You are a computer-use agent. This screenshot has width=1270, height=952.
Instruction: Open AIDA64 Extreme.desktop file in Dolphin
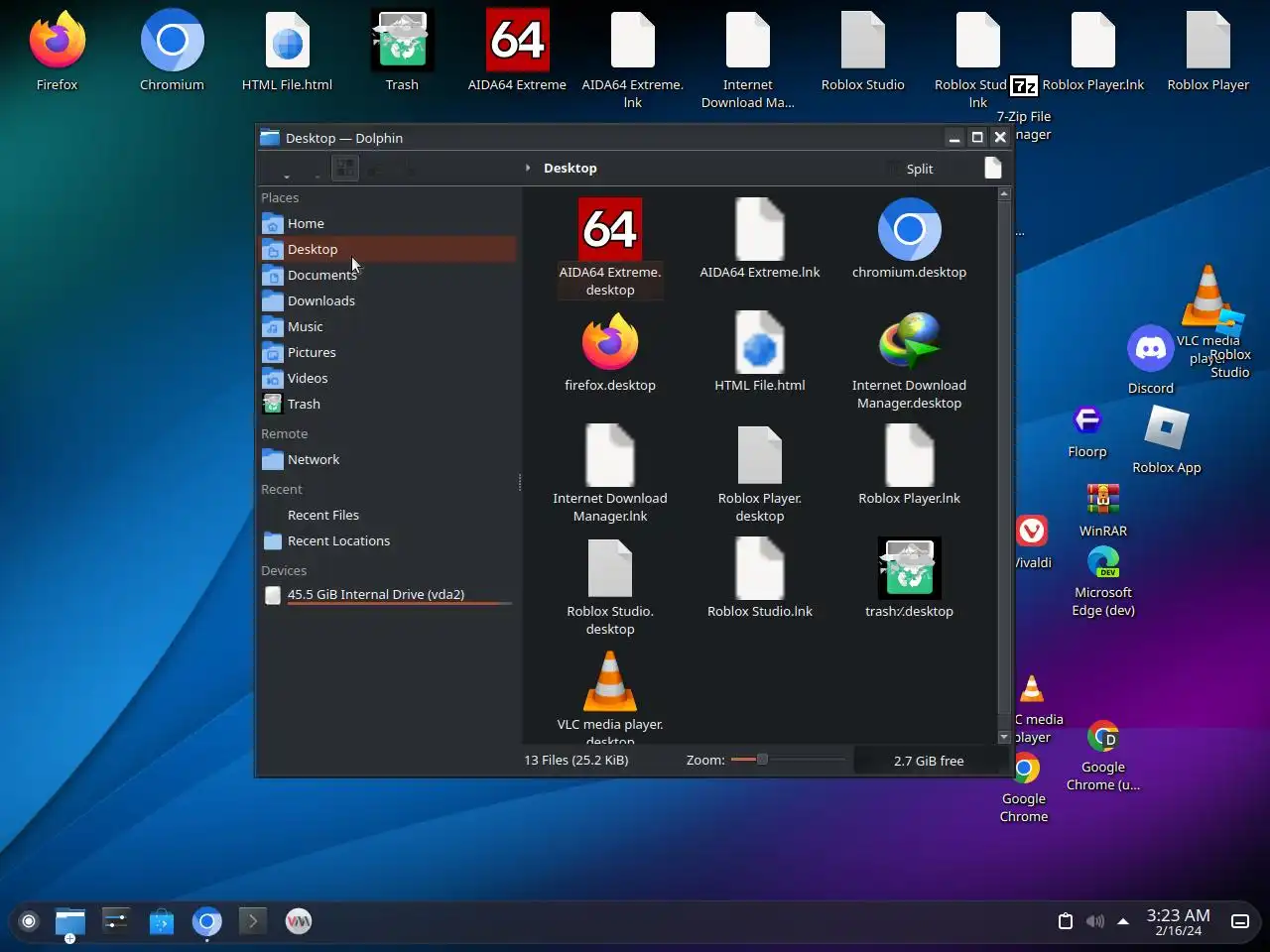point(610,248)
